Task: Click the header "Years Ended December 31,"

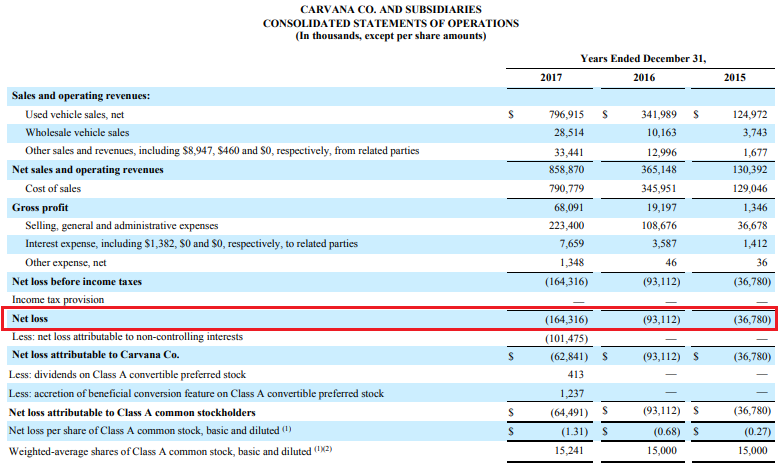Action: [643, 59]
